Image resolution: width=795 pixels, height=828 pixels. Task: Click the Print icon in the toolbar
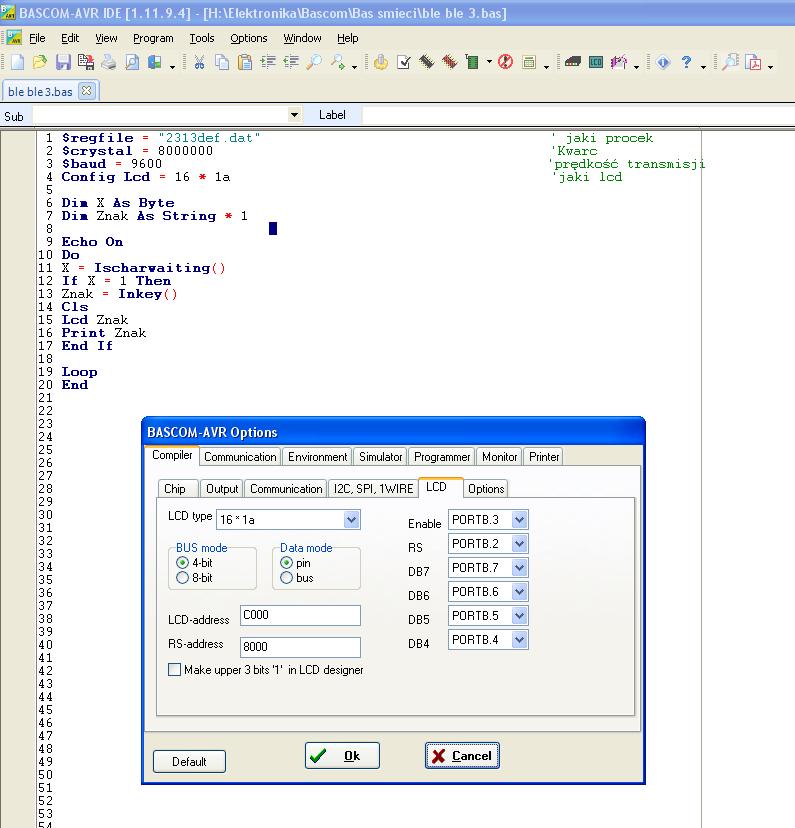(x=108, y=63)
